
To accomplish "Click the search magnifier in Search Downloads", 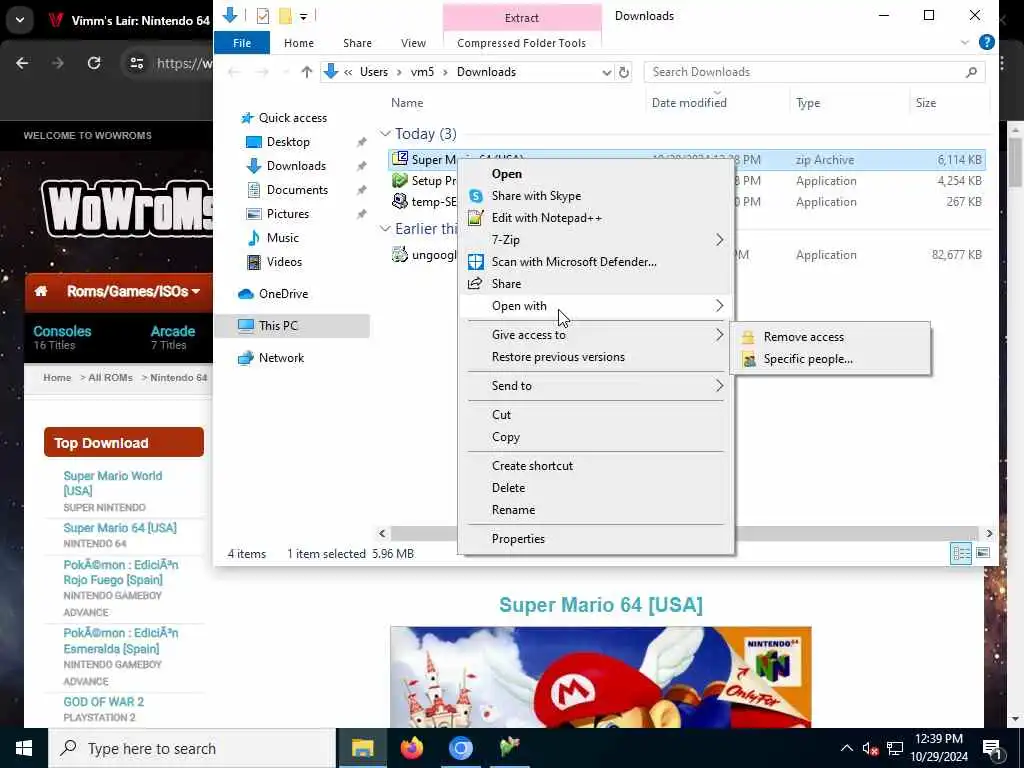I will pos(971,72).
